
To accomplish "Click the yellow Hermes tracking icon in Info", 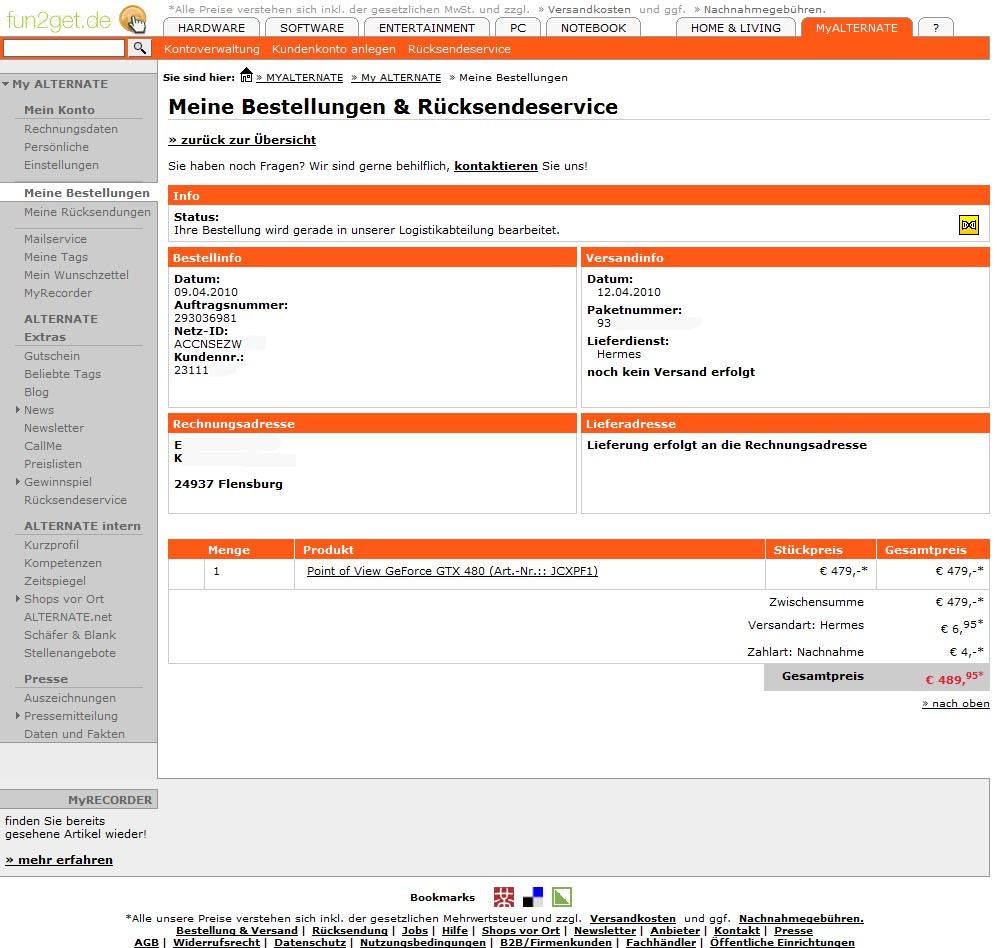I will (x=968, y=224).
